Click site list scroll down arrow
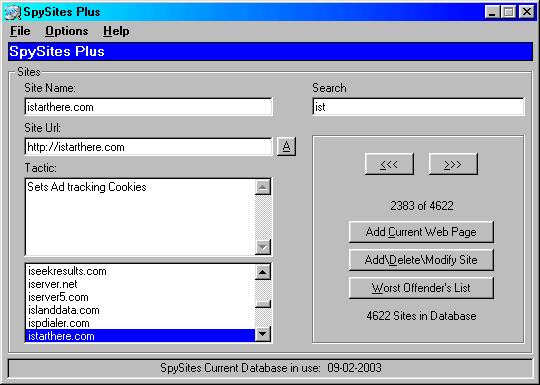 [x=263, y=334]
